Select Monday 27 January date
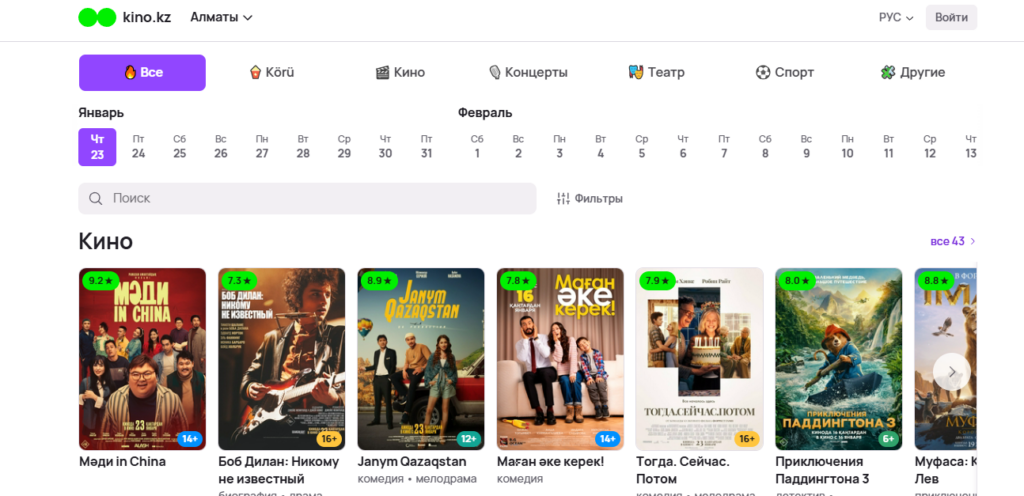1024x496 pixels. (262, 147)
